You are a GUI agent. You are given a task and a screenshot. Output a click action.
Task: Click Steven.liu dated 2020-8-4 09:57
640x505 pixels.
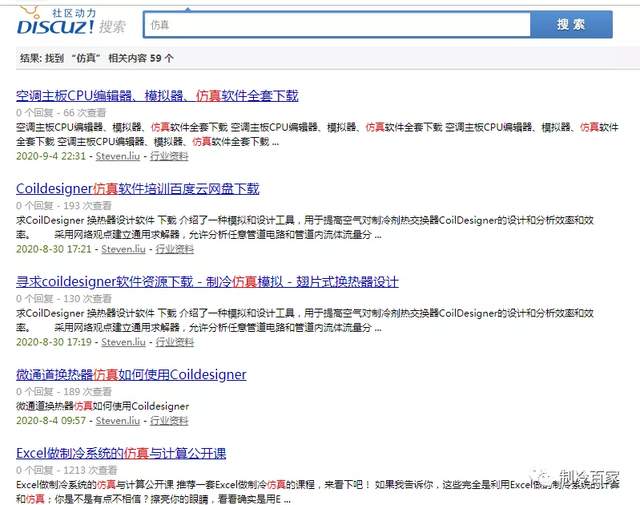click(118, 420)
